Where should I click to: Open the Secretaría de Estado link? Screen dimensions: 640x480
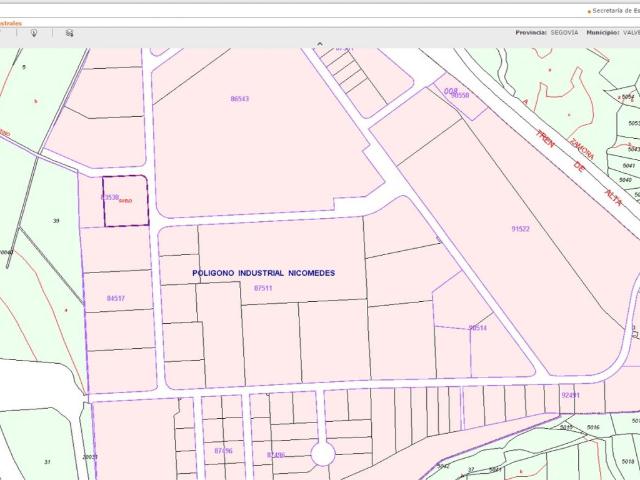click(612, 10)
